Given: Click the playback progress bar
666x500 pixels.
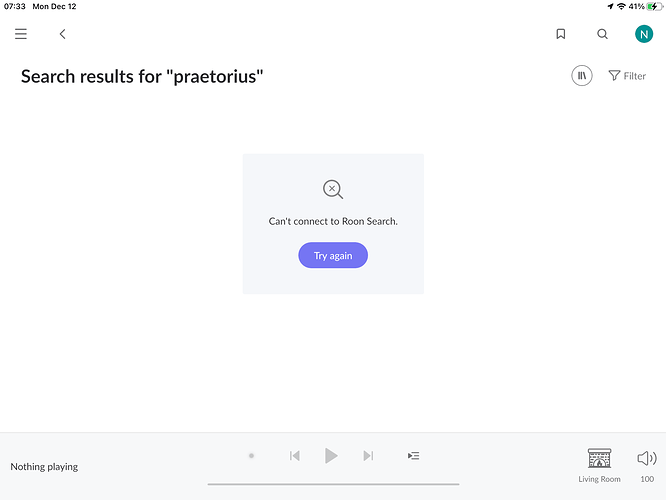Looking at the screenshot, I should coord(333,484).
